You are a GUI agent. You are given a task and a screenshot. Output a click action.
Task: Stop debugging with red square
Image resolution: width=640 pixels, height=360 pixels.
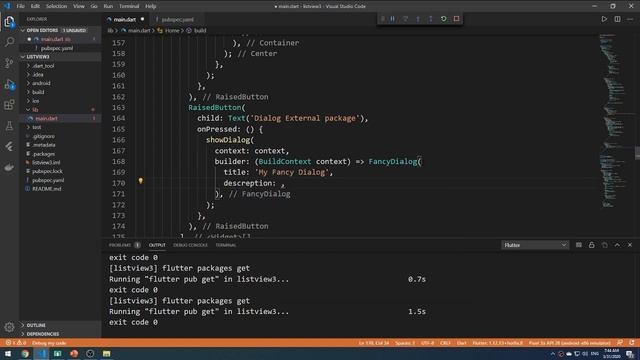pyautogui.click(x=456, y=19)
